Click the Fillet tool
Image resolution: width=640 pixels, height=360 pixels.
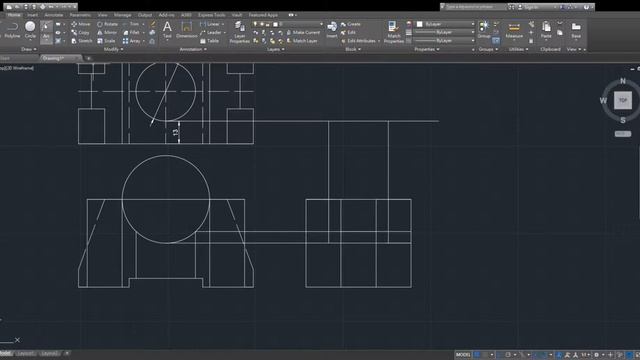click(131, 33)
